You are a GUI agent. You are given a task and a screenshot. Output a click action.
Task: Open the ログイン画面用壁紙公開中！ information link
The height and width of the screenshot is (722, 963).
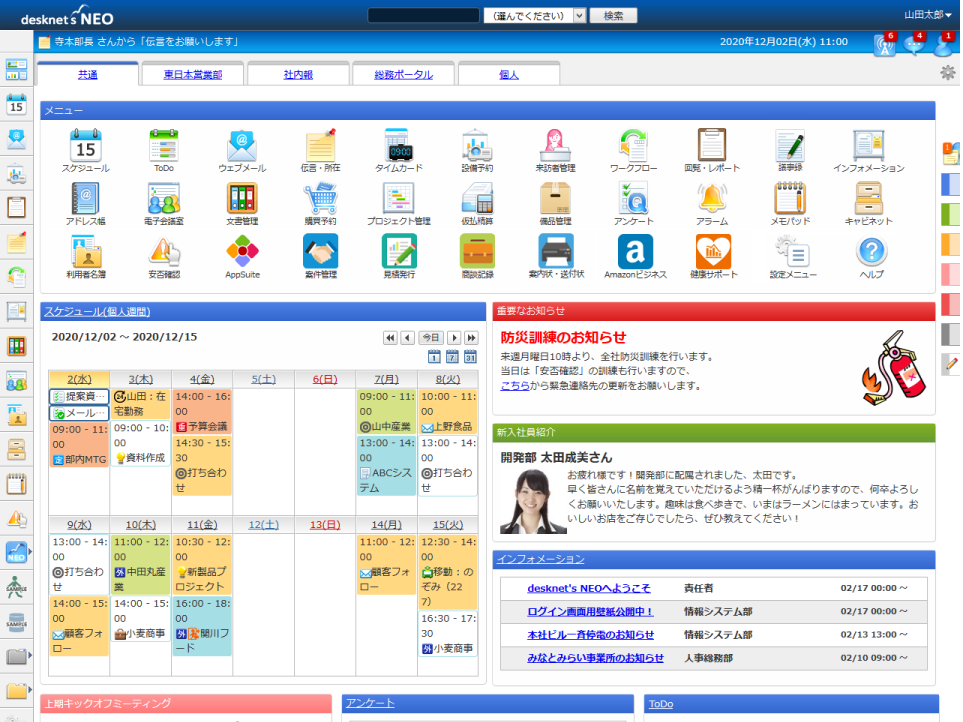590,611
